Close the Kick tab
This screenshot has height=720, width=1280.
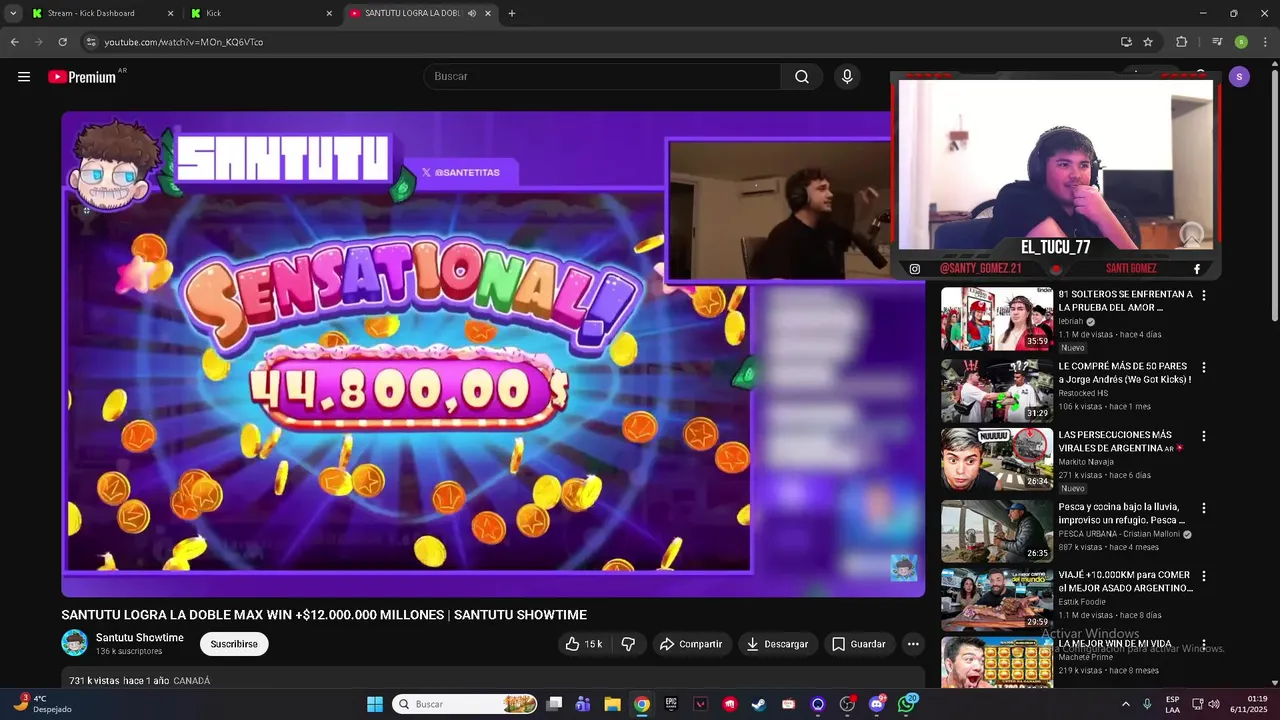tap(329, 13)
